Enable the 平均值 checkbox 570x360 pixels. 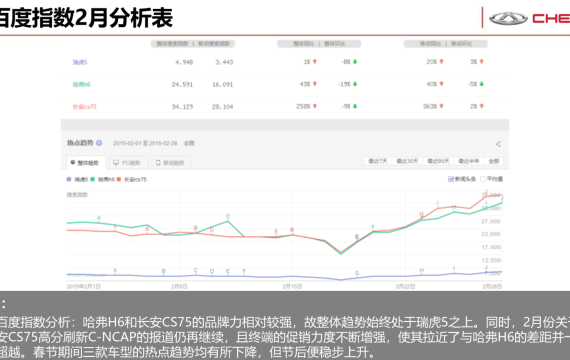tap(483, 179)
